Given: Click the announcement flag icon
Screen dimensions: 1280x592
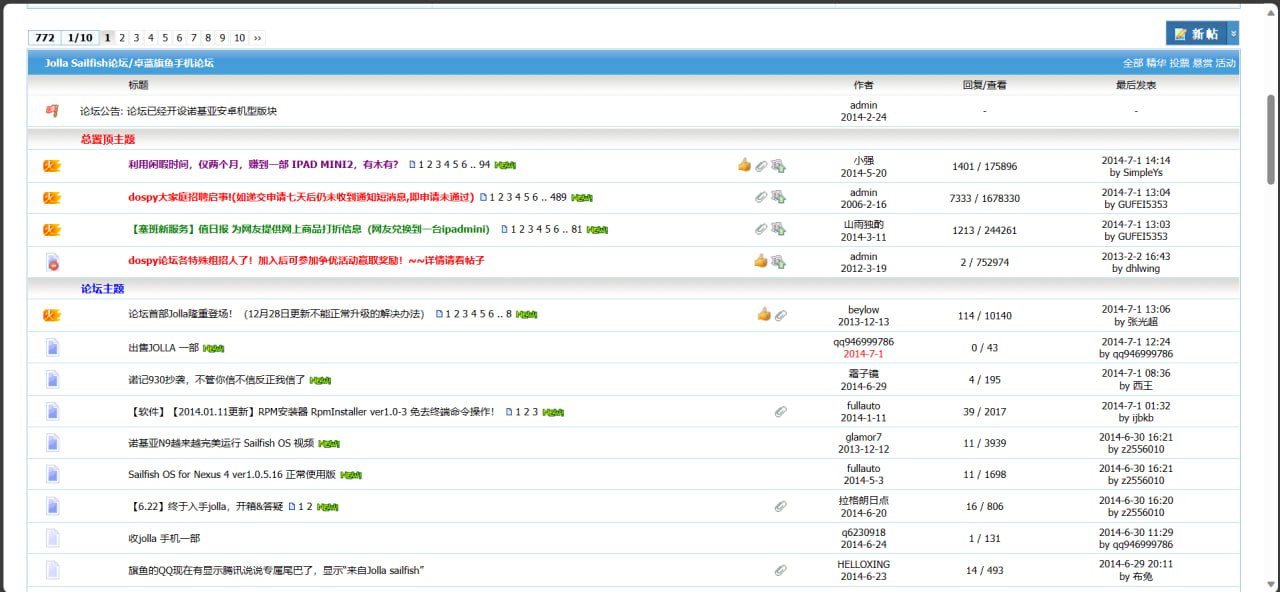Looking at the screenshot, I should click(52, 111).
